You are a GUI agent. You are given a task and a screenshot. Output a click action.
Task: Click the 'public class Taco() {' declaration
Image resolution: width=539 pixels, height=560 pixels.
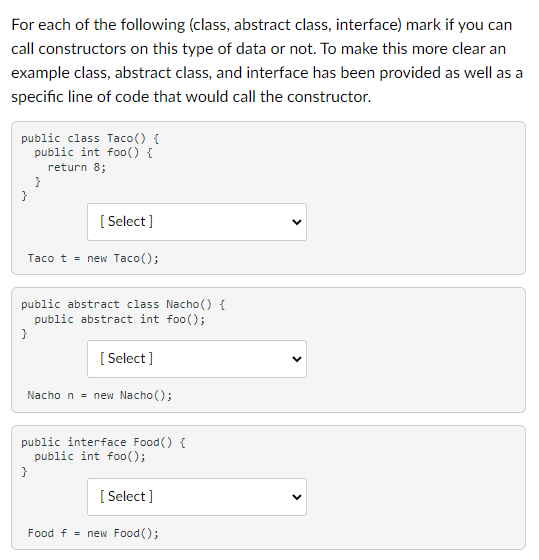click(90, 138)
